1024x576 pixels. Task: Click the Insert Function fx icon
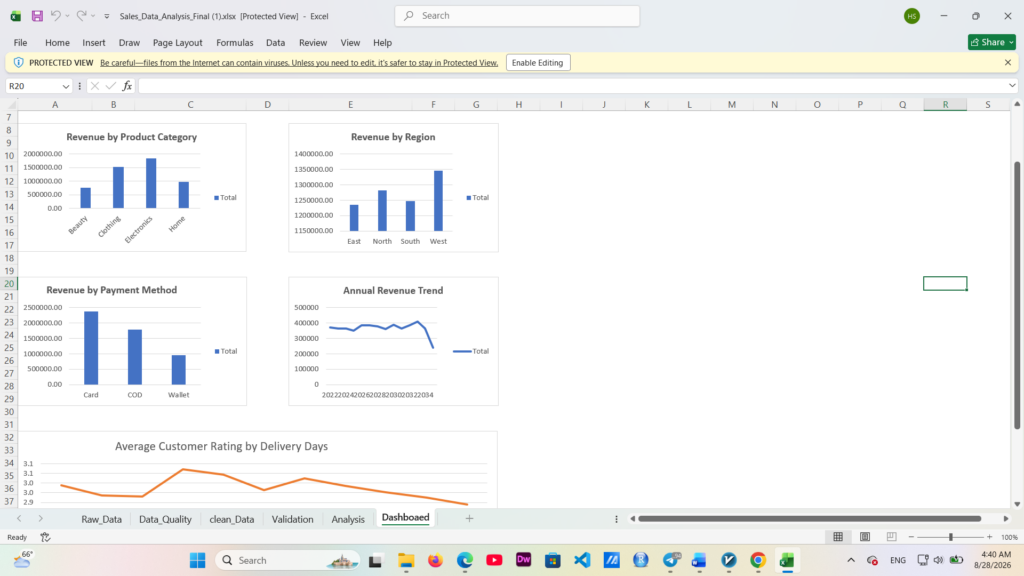click(x=127, y=86)
